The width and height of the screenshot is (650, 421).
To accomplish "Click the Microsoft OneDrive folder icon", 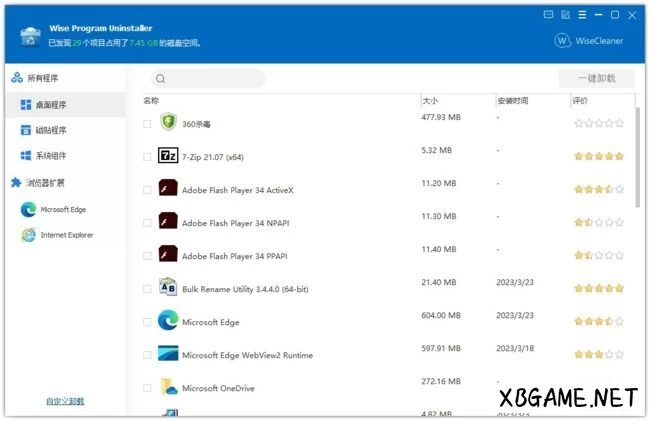I will tap(167, 387).
